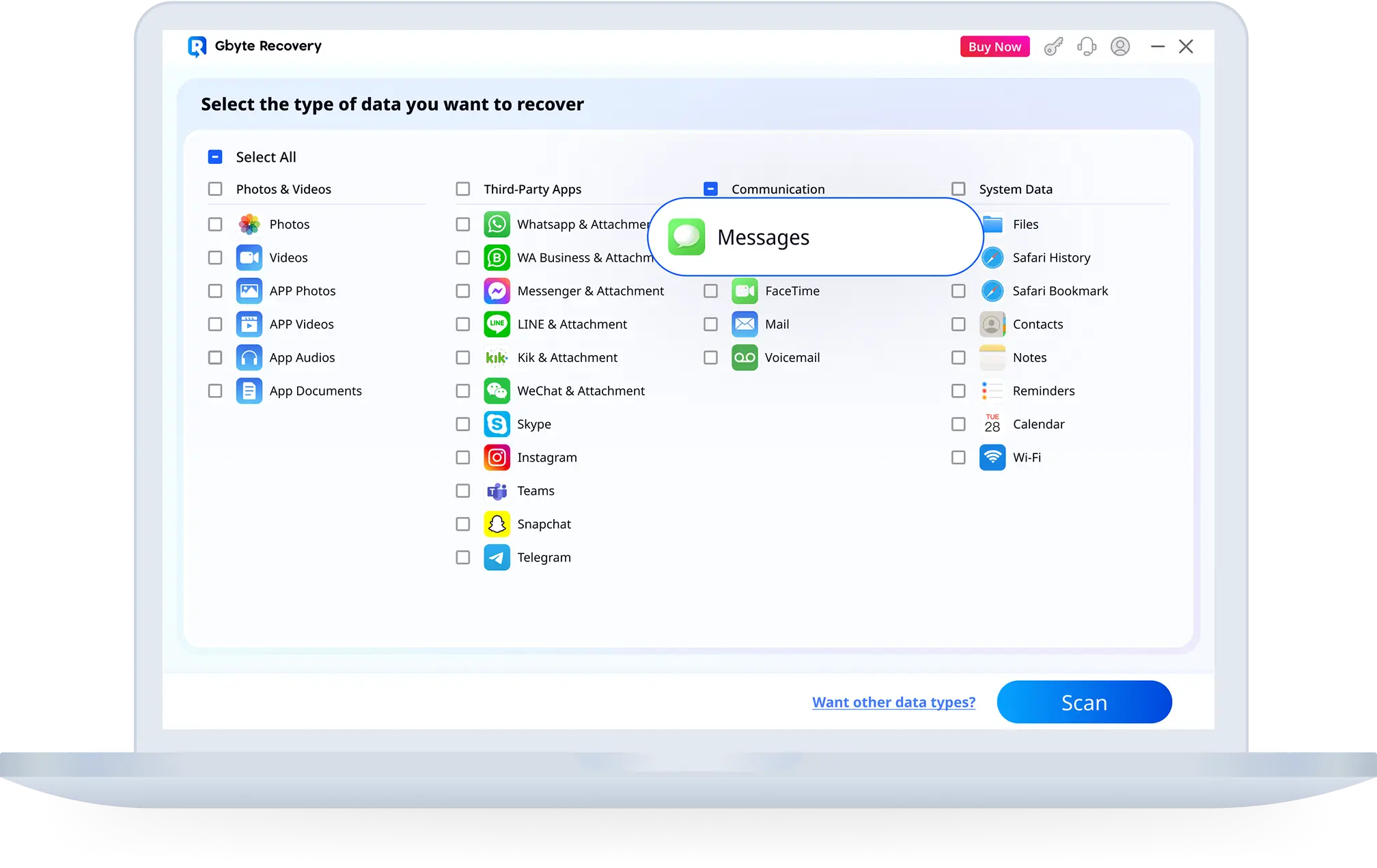
Task: Open the license key icon
Action: point(1053,46)
